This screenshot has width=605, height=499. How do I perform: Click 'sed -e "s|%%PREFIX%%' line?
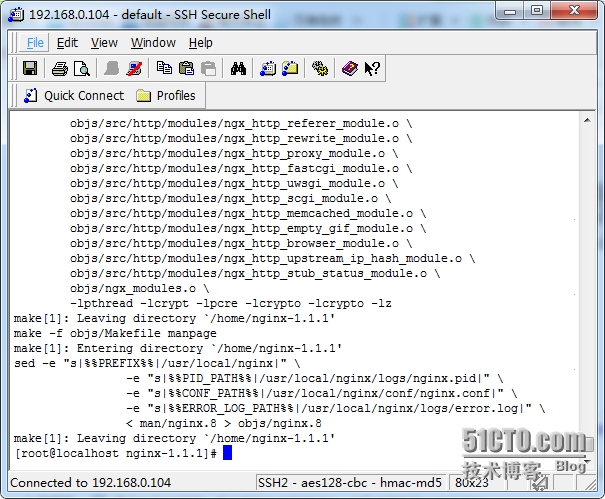tap(157, 363)
